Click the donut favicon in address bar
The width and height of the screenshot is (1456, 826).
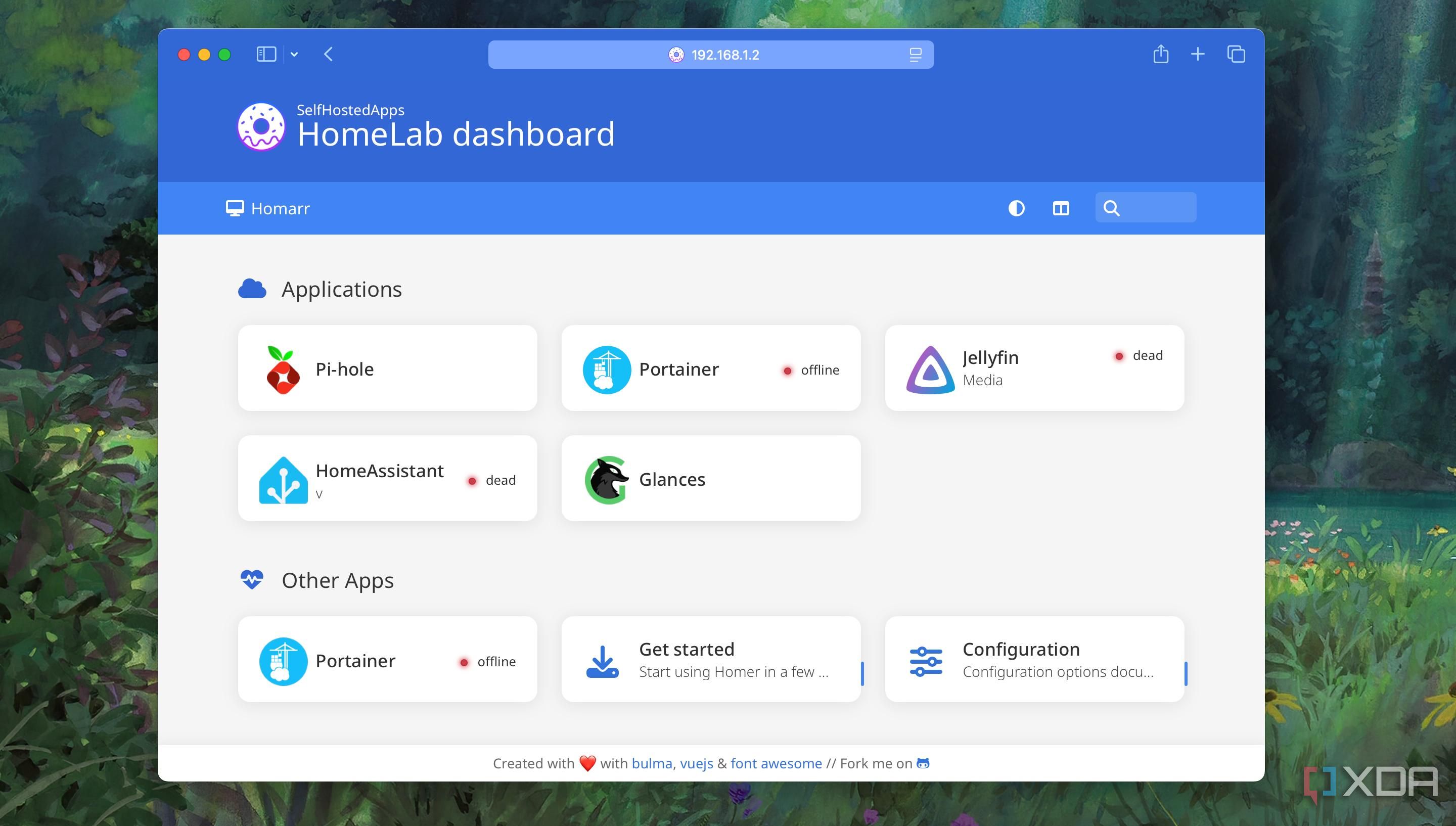pyautogui.click(x=676, y=55)
